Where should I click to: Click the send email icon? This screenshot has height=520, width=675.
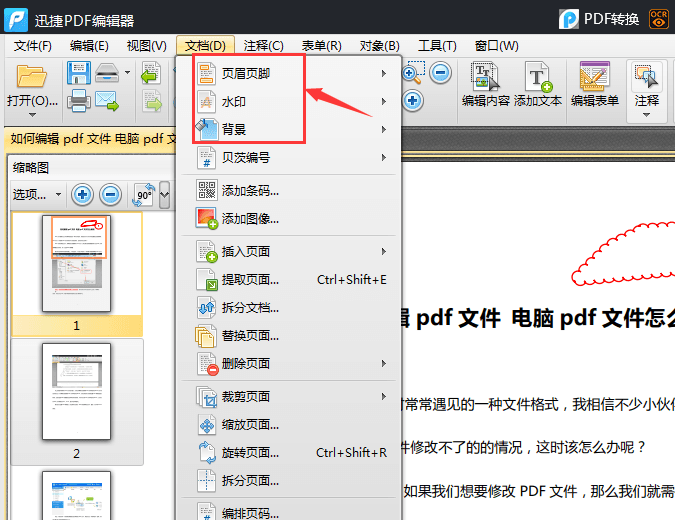click(107, 100)
